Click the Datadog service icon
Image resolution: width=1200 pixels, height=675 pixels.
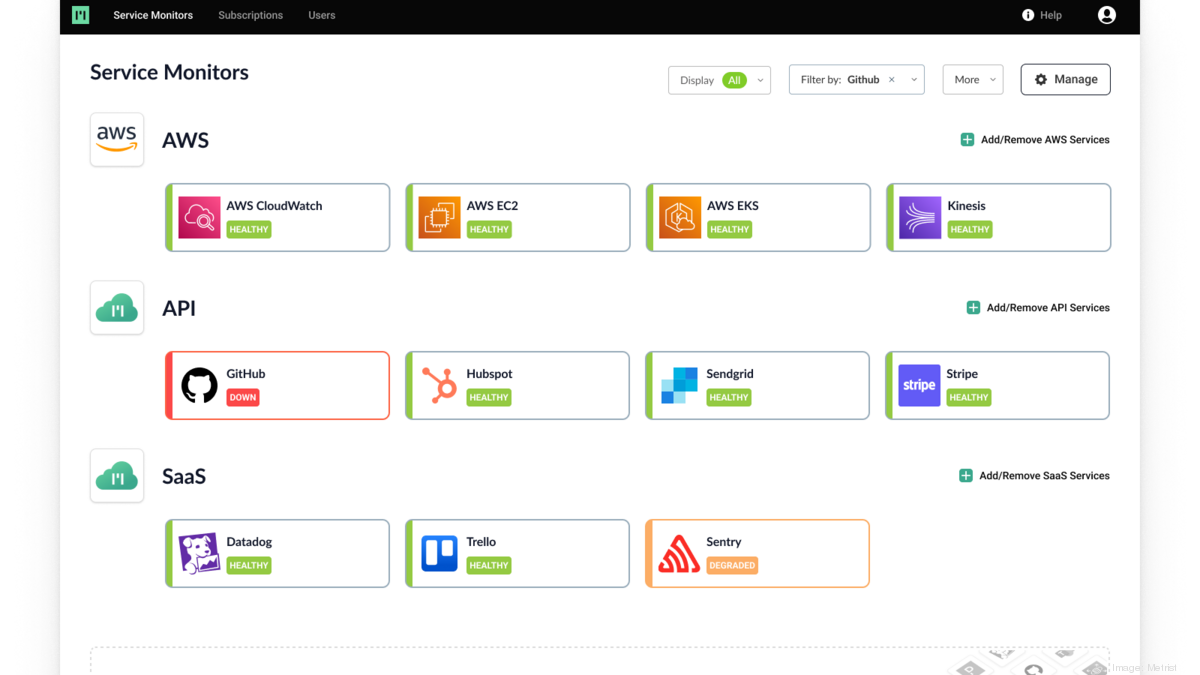point(199,553)
